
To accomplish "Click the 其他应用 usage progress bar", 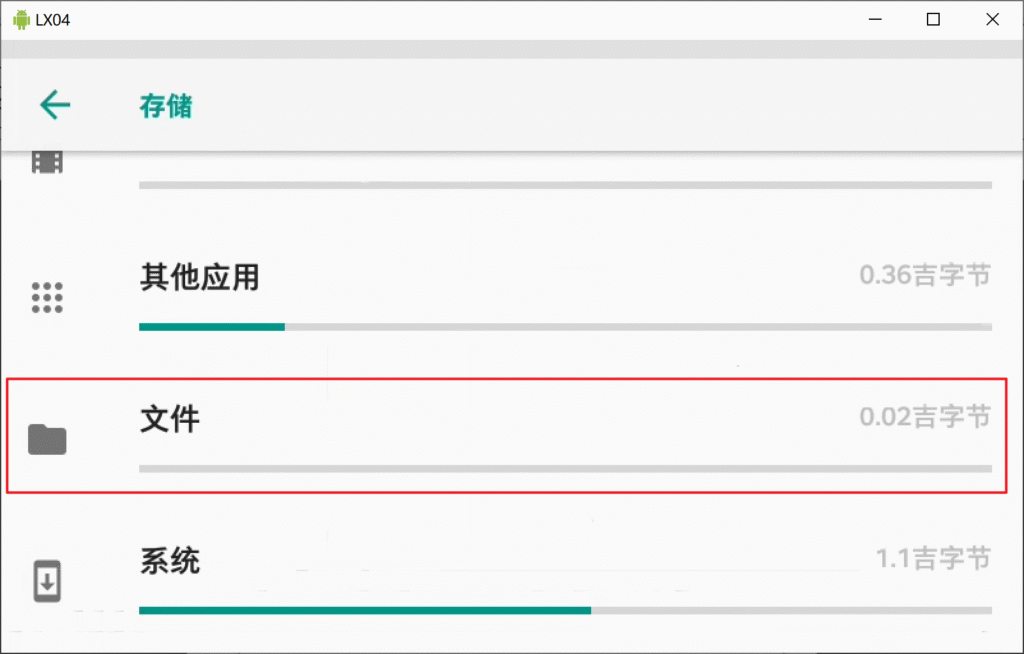I will tap(566, 327).
